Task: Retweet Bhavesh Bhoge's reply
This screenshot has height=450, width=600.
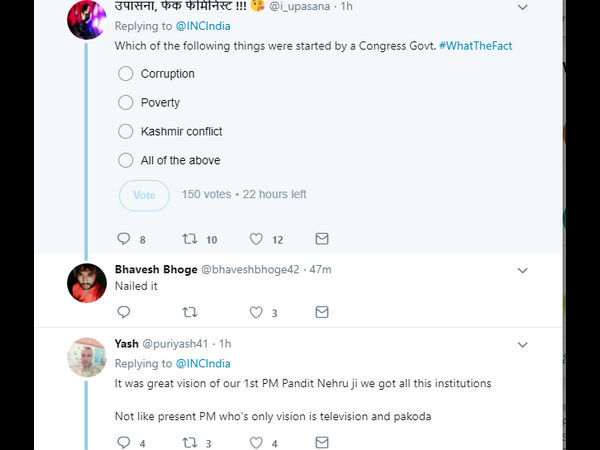Action: 190,312
